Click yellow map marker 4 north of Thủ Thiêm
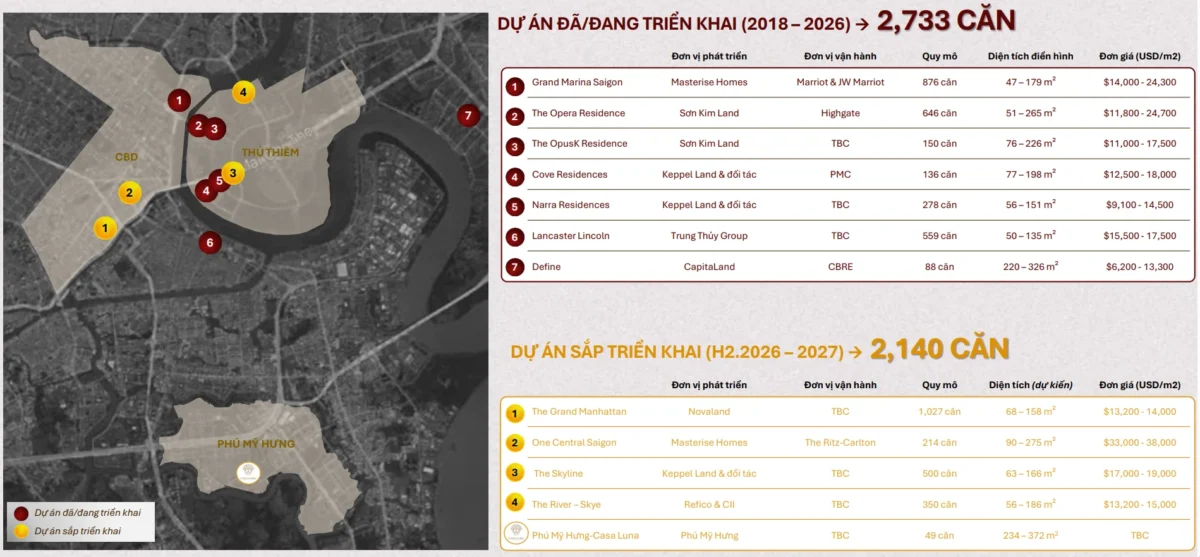The width and height of the screenshot is (1200, 557). click(x=243, y=92)
